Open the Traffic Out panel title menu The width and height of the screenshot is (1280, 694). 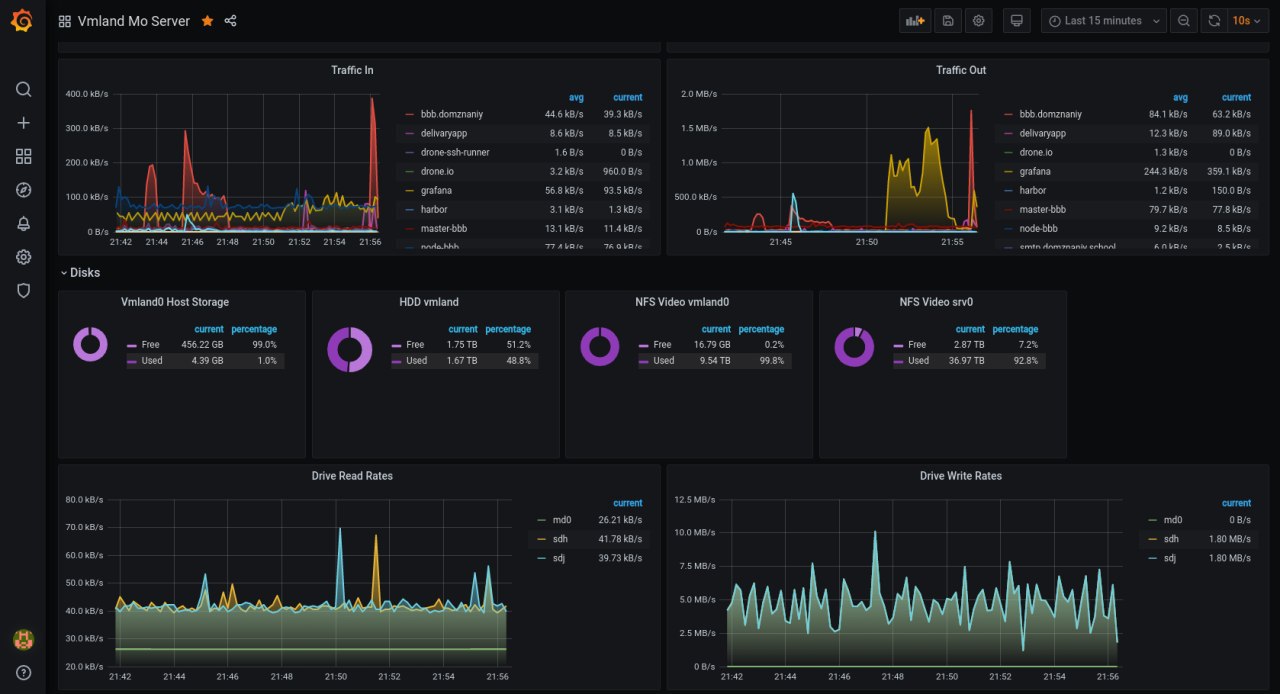(x=961, y=70)
